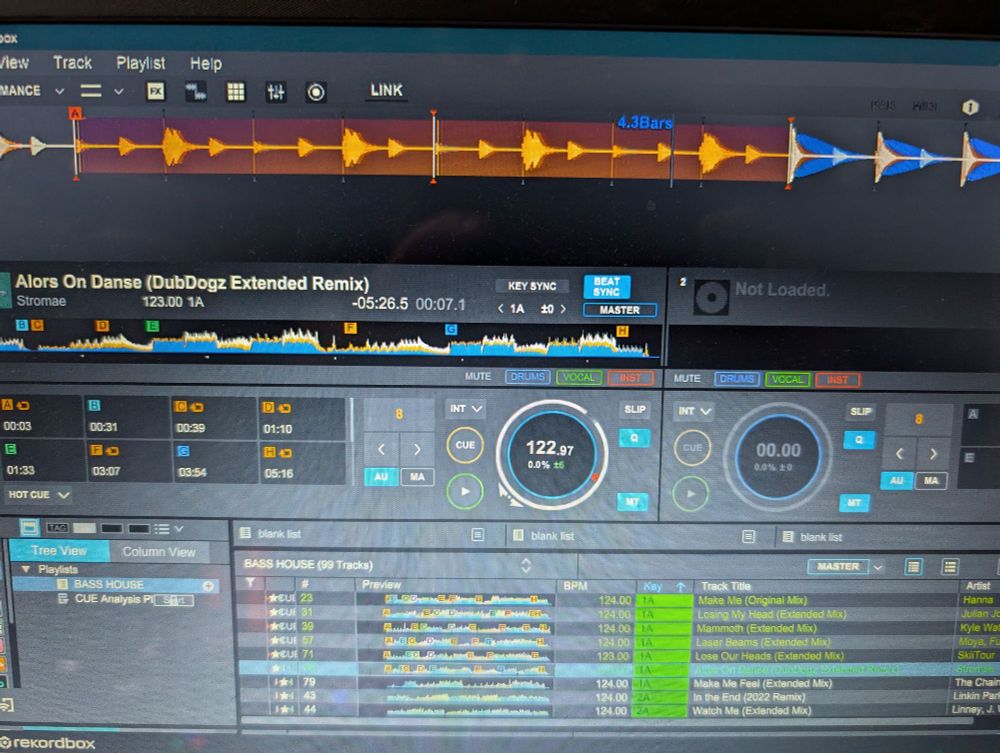The height and width of the screenshot is (753, 1000).
Task: Click the deck 2 CUE button
Action: click(x=692, y=448)
